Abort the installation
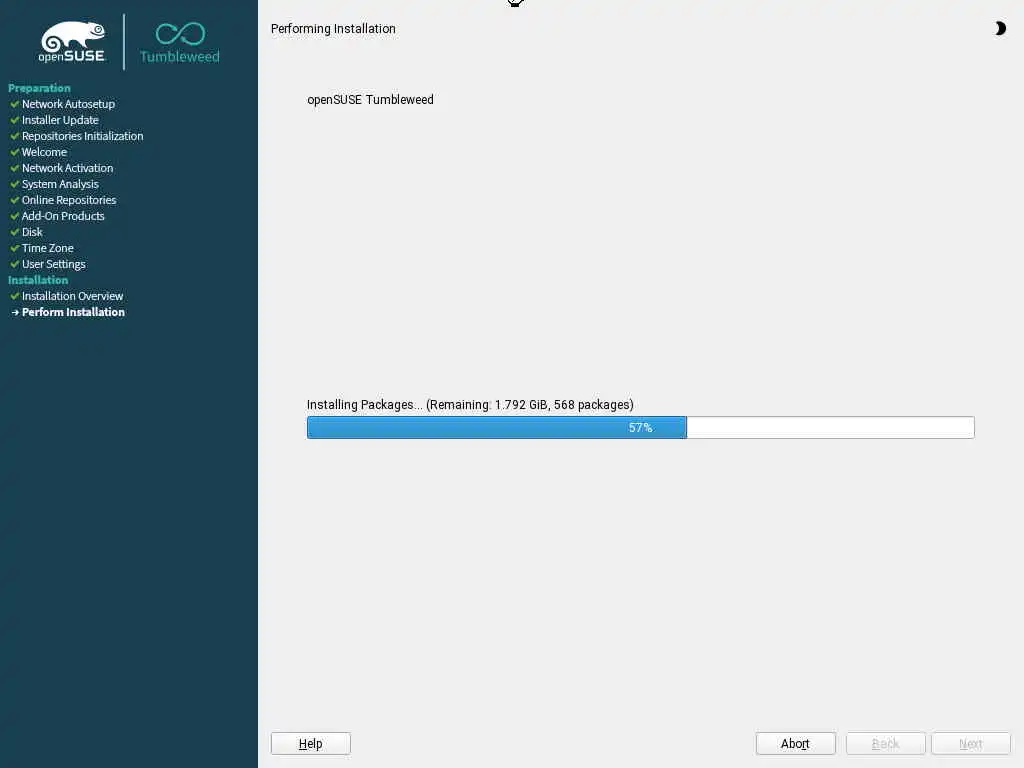 (x=795, y=743)
